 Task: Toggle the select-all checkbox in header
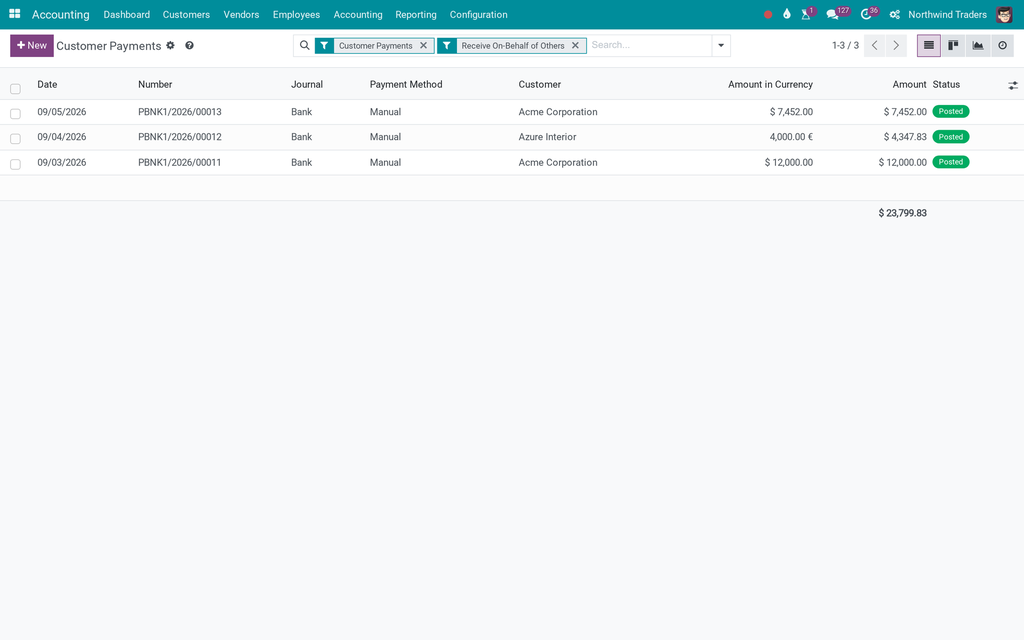[x=16, y=89]
